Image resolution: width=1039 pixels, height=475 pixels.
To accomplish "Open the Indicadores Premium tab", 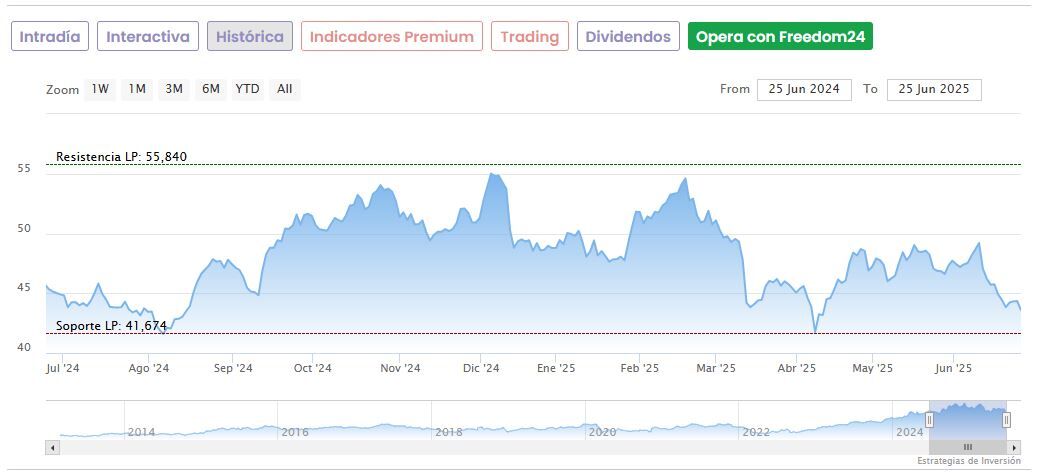I will [x=391, y=37].
